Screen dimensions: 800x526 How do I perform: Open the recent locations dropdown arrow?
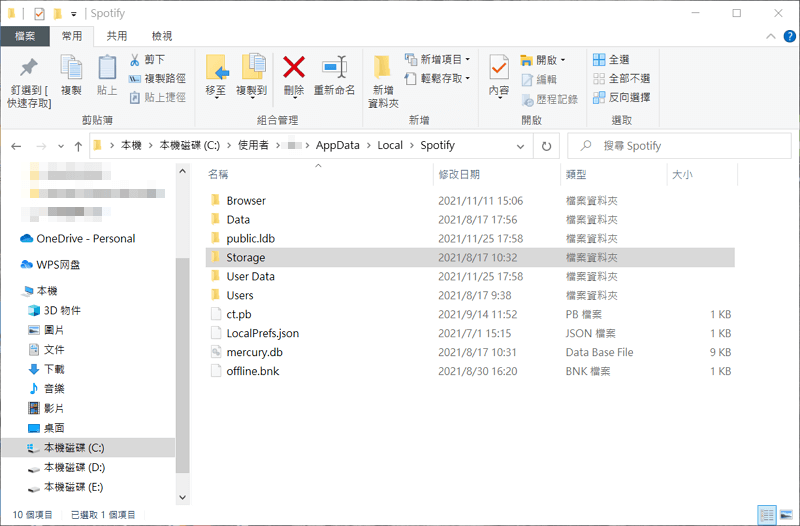click(61, 146)
